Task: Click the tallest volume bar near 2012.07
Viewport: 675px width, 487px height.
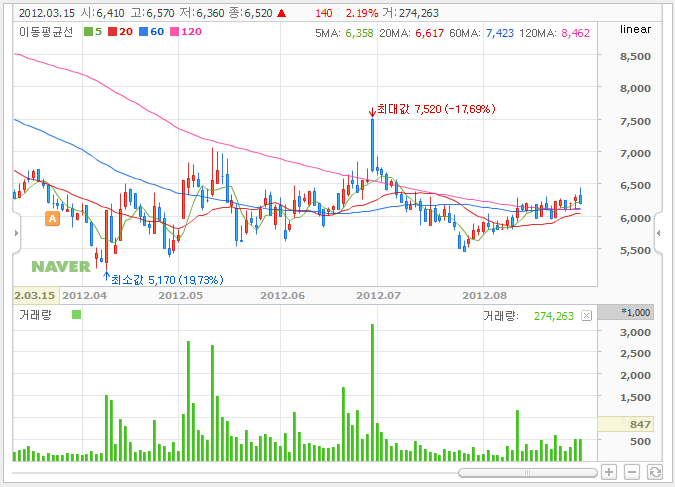Action: 372,392
